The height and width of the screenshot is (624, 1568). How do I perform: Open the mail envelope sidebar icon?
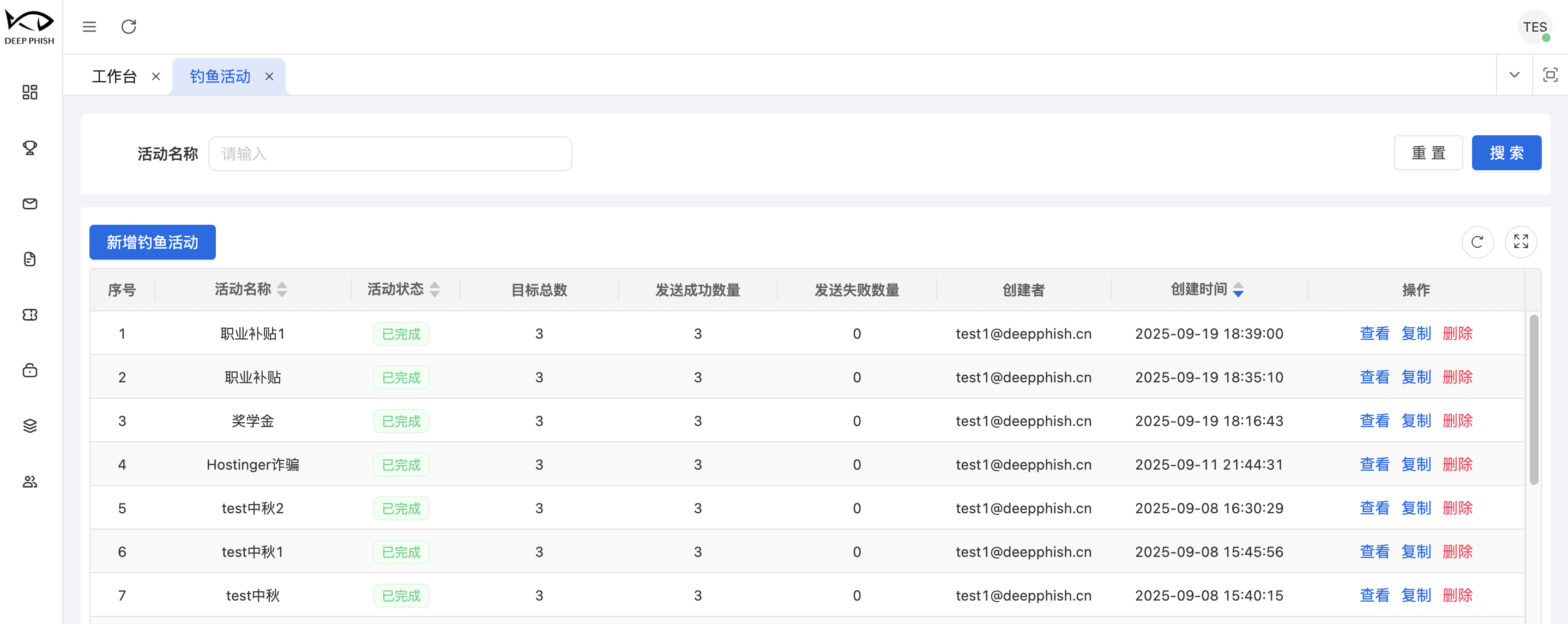click(30, 203)
